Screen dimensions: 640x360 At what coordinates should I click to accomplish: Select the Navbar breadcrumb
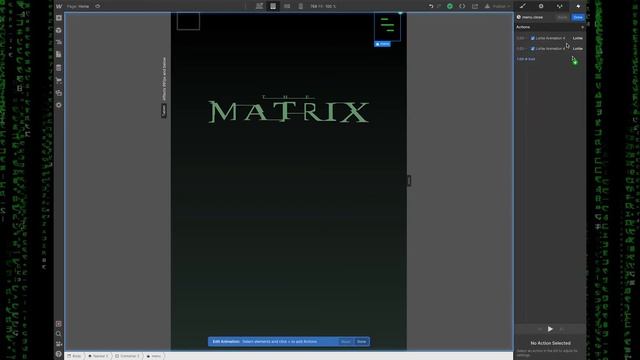point(98,356)
